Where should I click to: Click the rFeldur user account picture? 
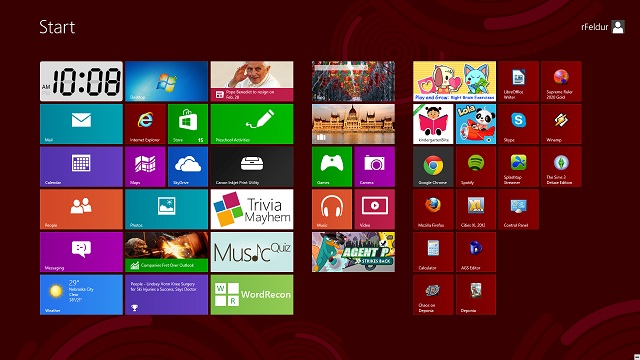[618, 27]
